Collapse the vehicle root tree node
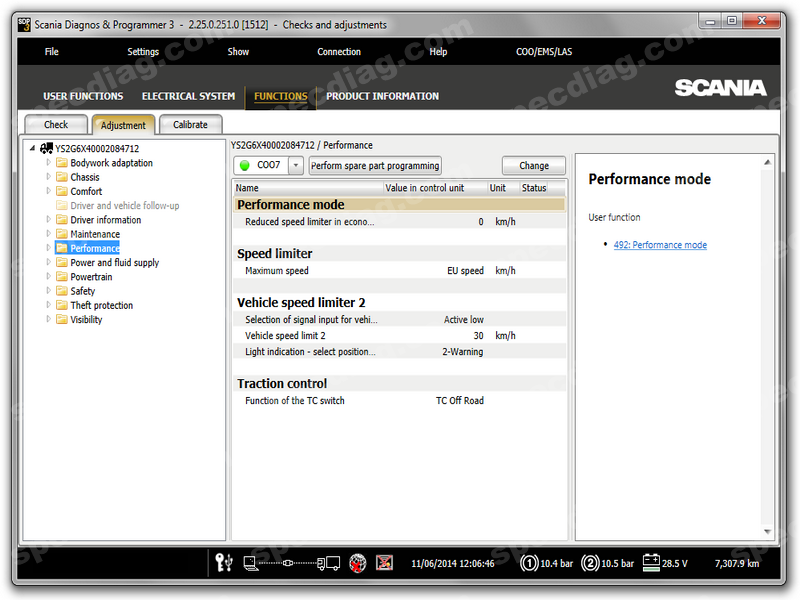The image size is (800, 600). tap(33, 148)
